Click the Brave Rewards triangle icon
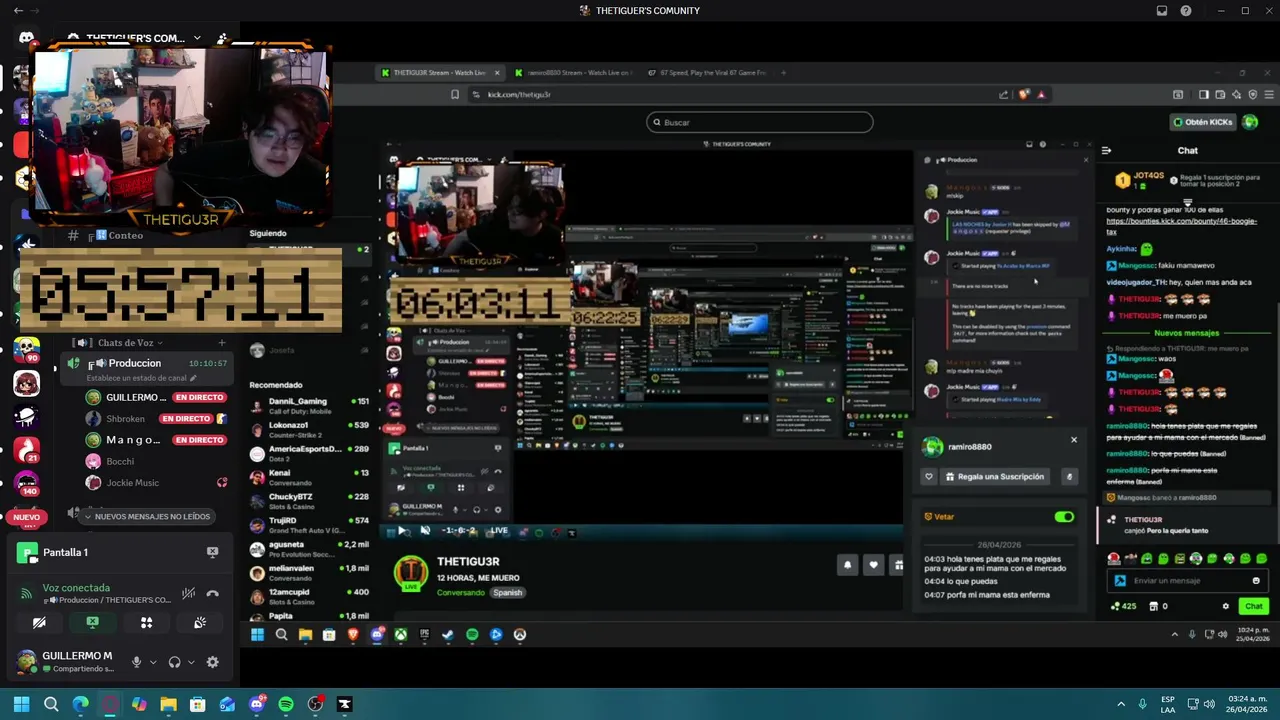1280x720 pixels. click(x=1041, y=94)
